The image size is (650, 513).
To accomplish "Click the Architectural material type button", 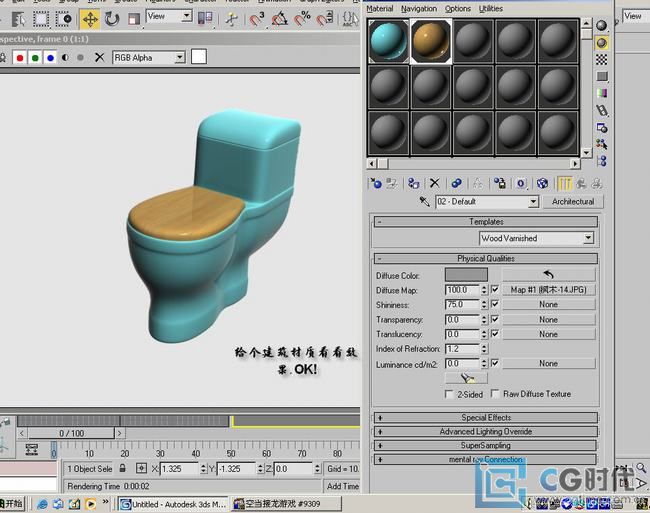I will click(573, 201).
